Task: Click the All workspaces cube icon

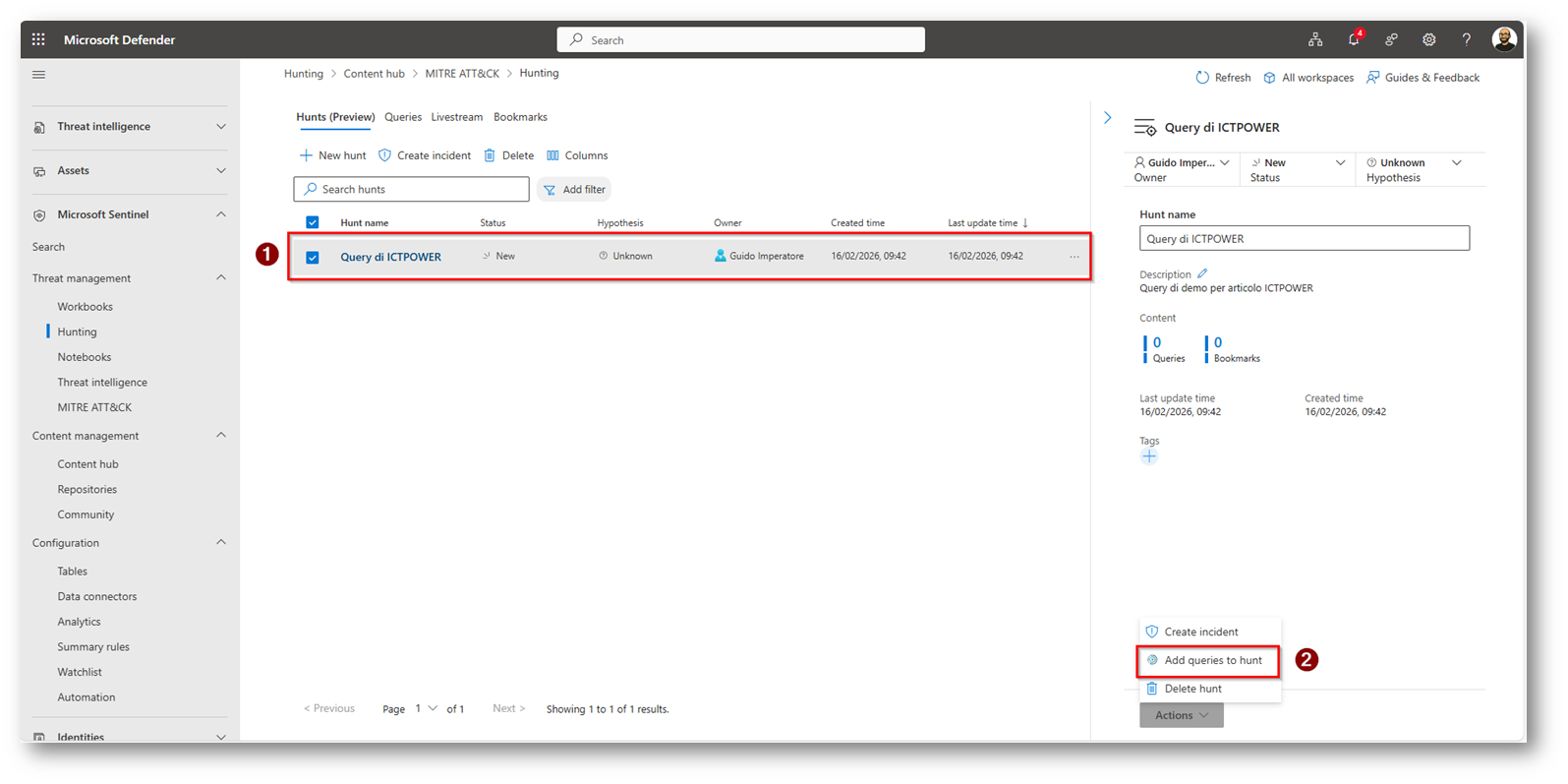Action: coord(1269,78)
